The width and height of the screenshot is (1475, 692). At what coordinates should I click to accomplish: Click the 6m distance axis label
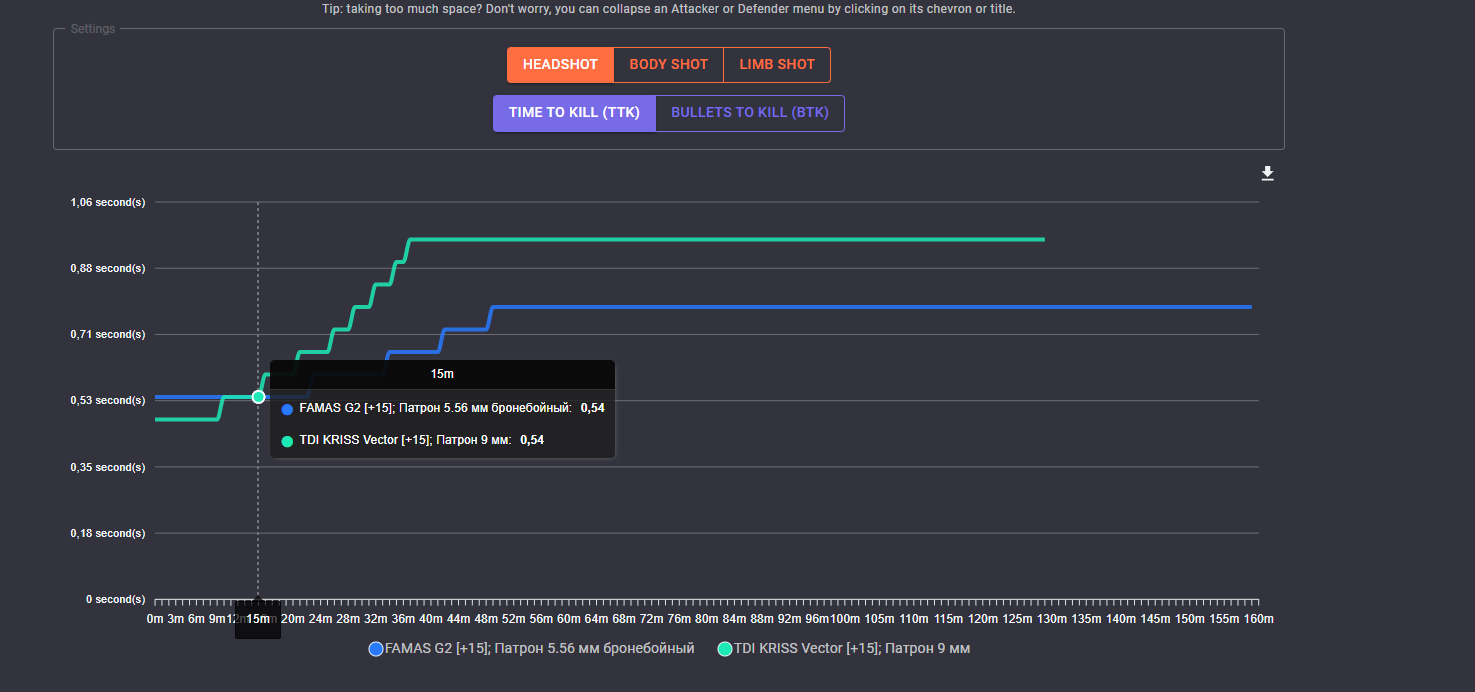click(x=196, y=619)
